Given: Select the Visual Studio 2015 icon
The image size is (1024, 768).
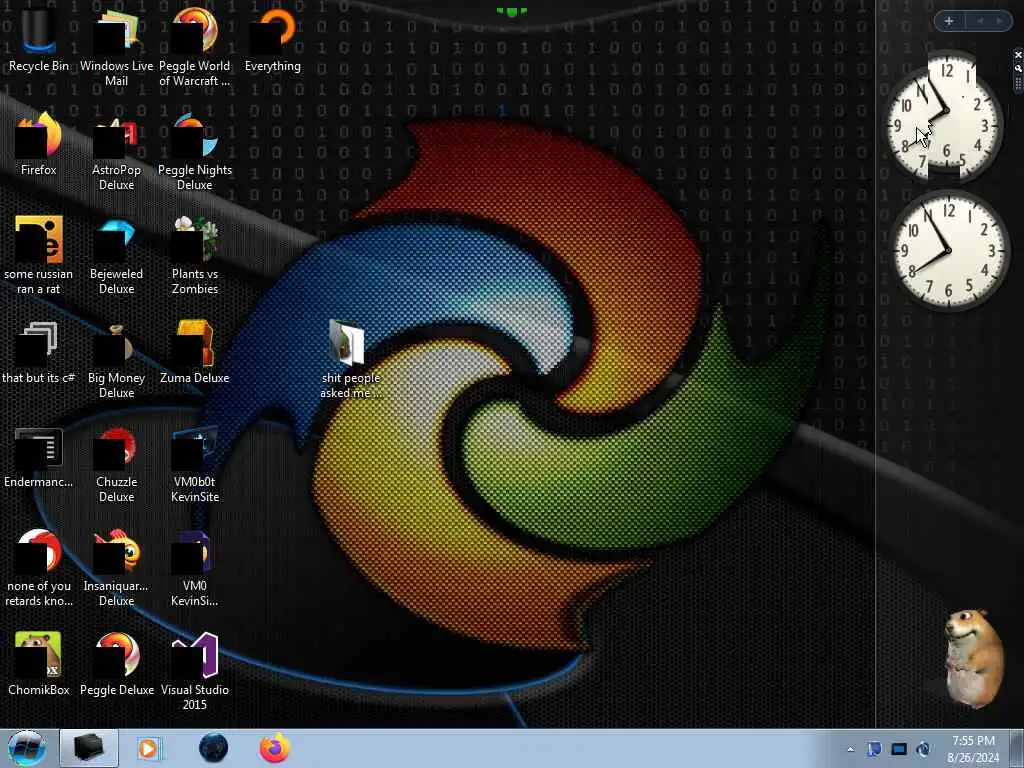Looking at the screenshot, I should [x=195, y=669].
